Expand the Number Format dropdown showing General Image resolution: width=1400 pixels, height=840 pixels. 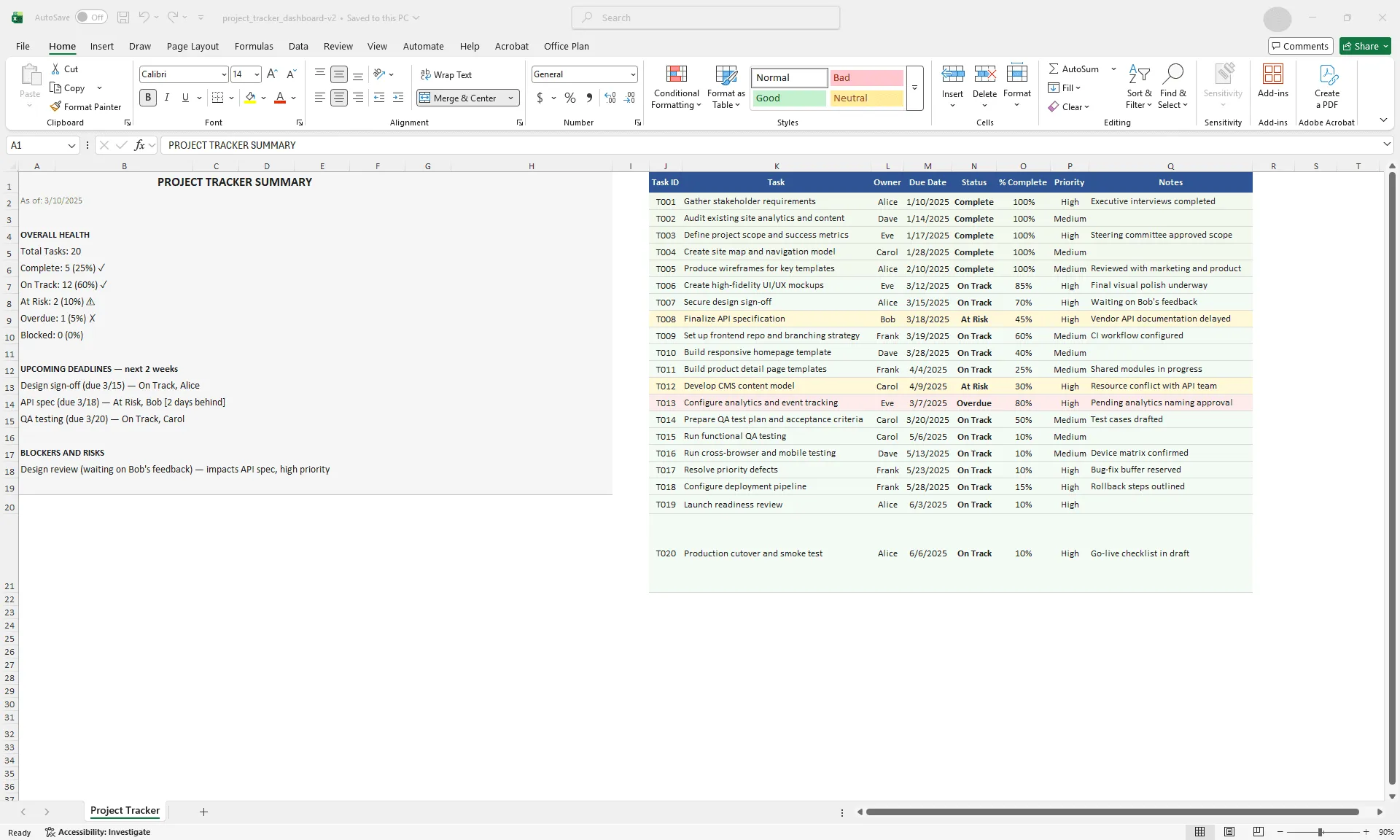(631, 74)
